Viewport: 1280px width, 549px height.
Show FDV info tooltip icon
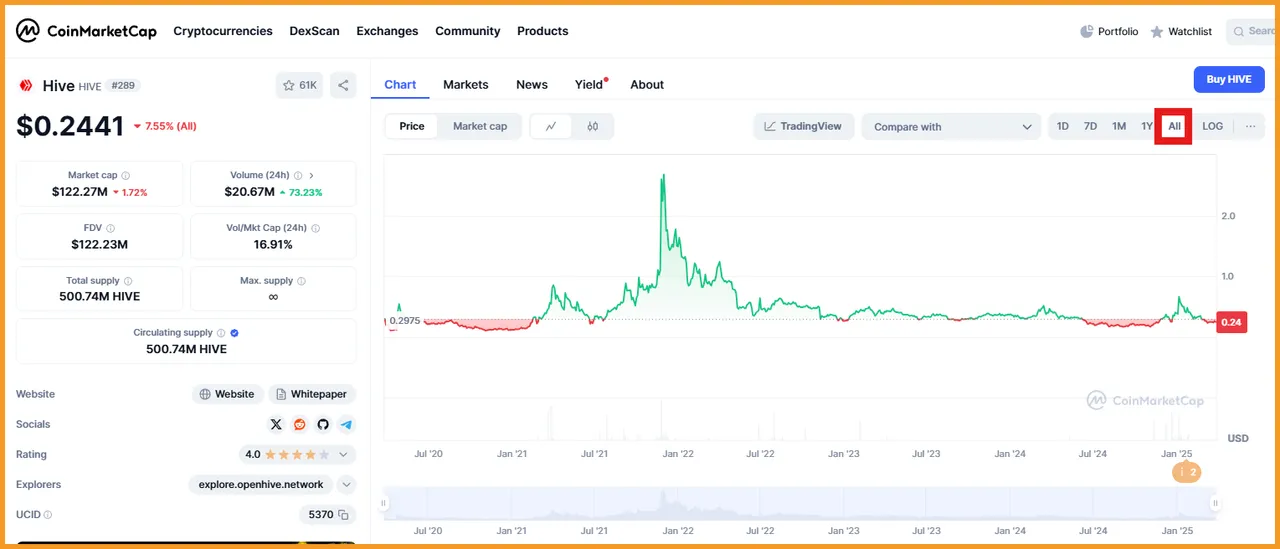(x=110, y=228)
